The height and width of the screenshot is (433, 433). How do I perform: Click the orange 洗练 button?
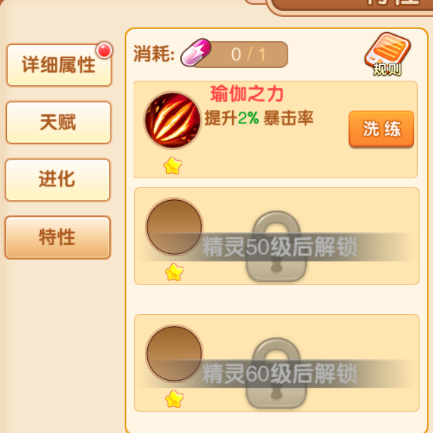(381, 129)
